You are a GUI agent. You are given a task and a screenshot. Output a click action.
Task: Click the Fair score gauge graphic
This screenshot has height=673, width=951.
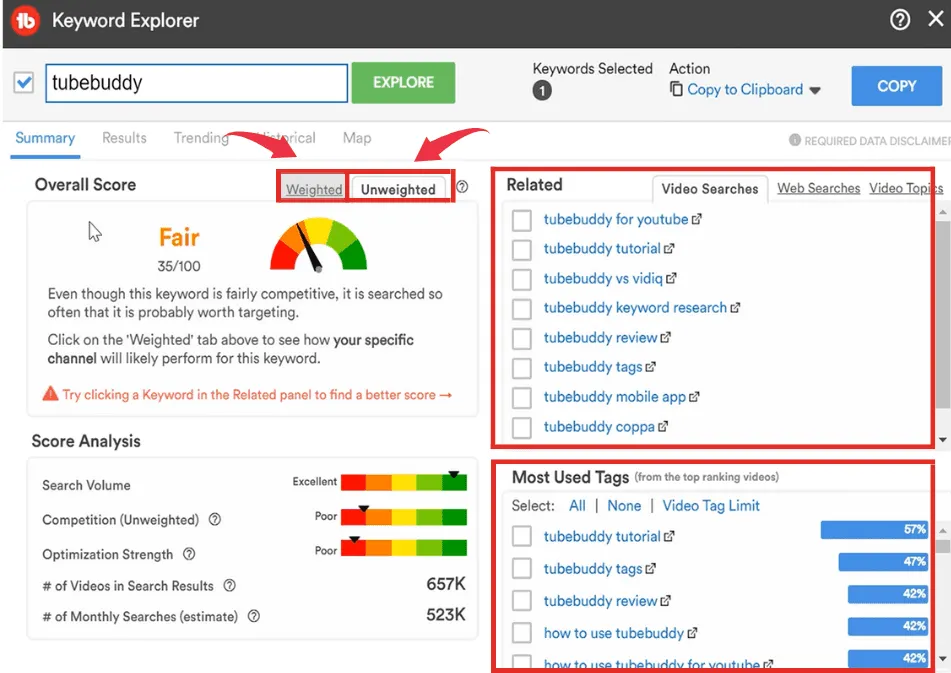click(318, 244)
